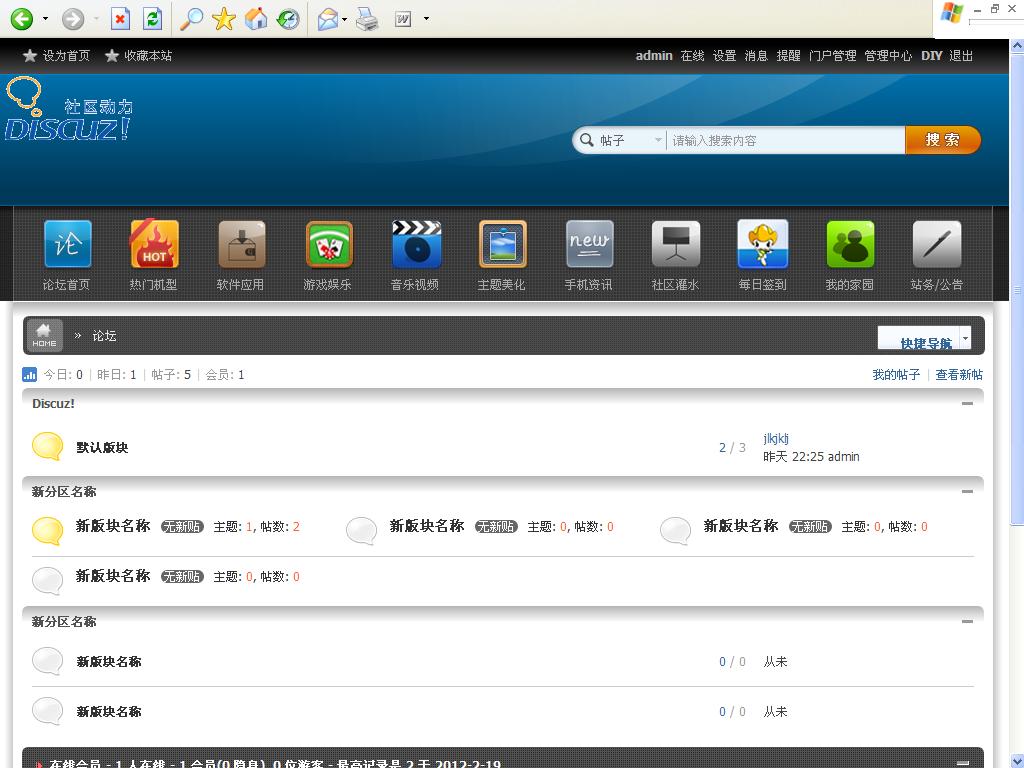Collapse the Discuz! category section
The image size is (1024, 768).
[967, 404]
